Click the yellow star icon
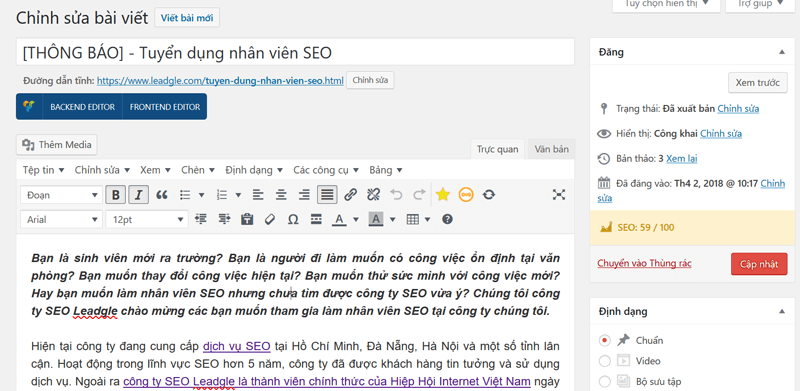The height and width of the screenshot is (391, 800). pos(443,194)
